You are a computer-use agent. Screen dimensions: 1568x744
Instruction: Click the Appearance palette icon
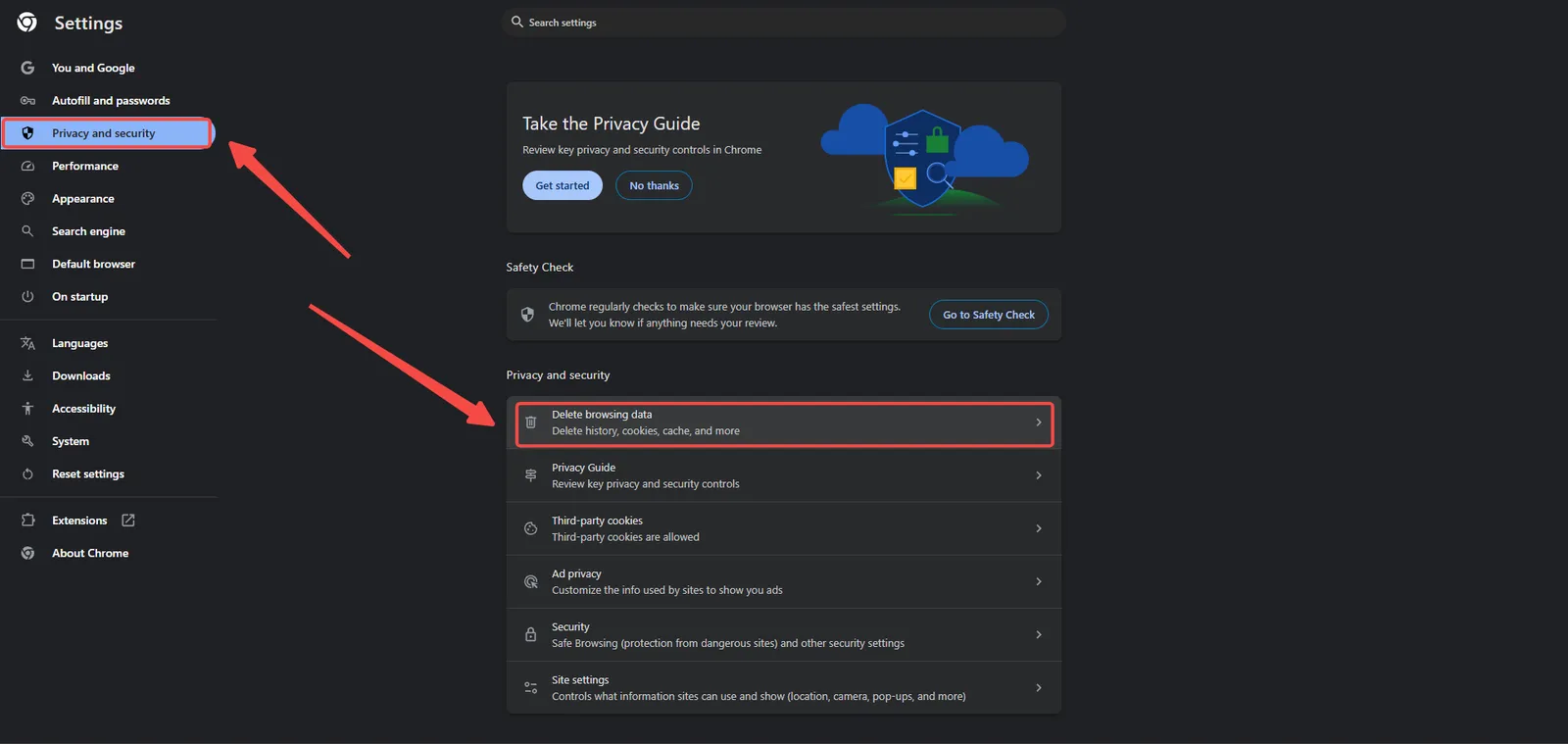(x=27, y=199)
